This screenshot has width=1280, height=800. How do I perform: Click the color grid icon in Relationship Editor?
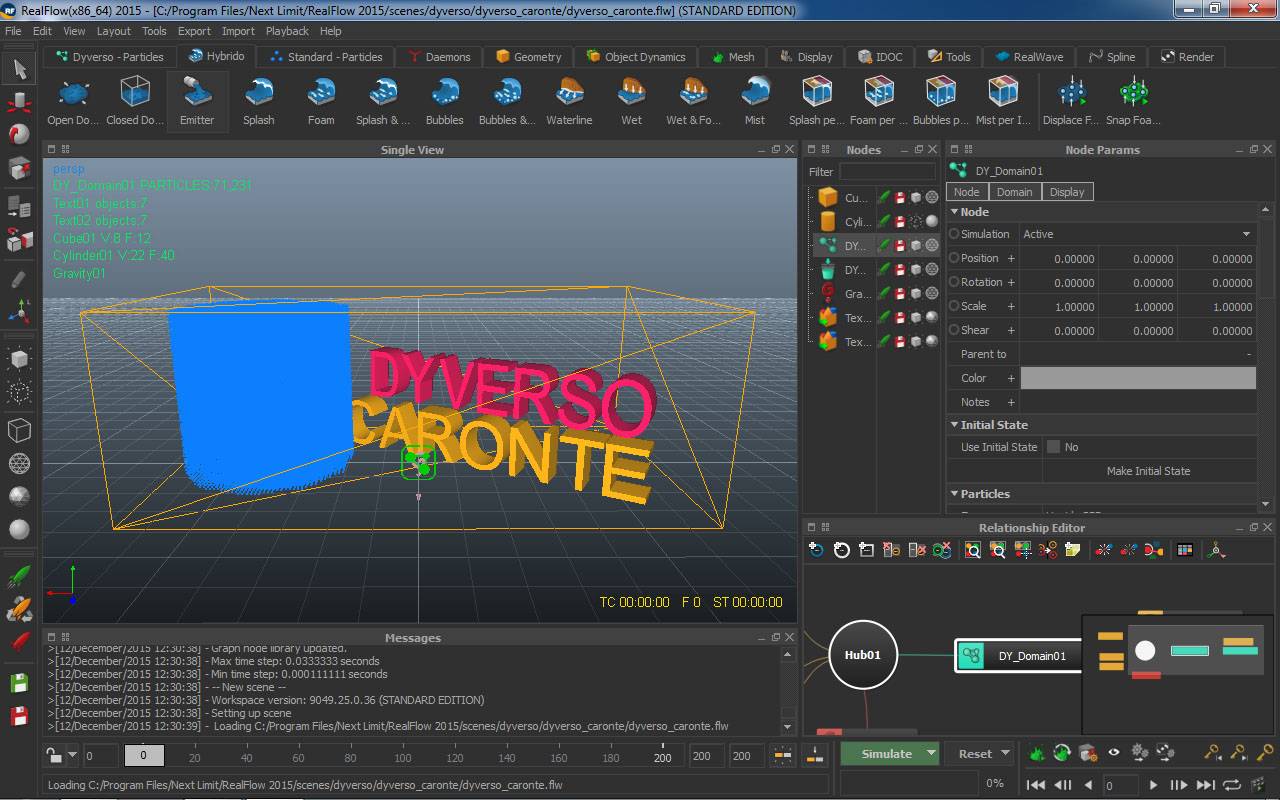[x=1185, y=550]
